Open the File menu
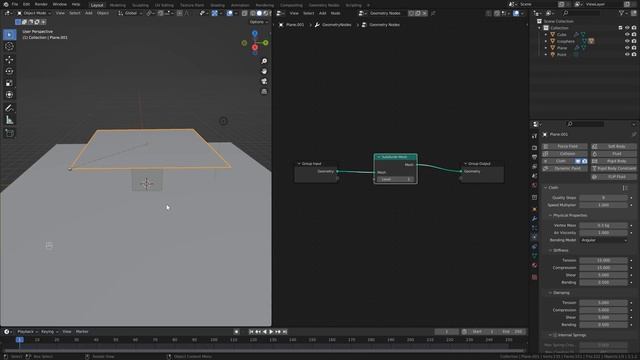Image resolution: width=640 pixels, height=360 pixels. [x=15, y=4]
